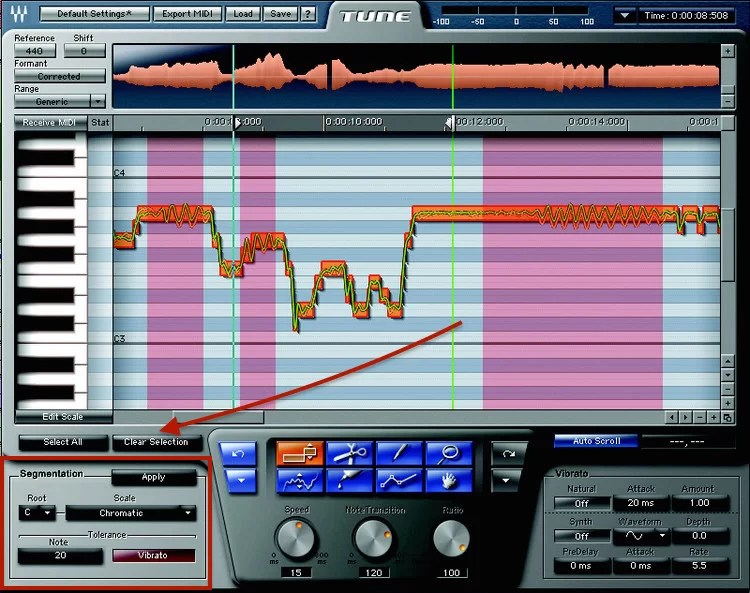Click the Note Transition knob
The image size is (750, 593).
pos(374,538)
